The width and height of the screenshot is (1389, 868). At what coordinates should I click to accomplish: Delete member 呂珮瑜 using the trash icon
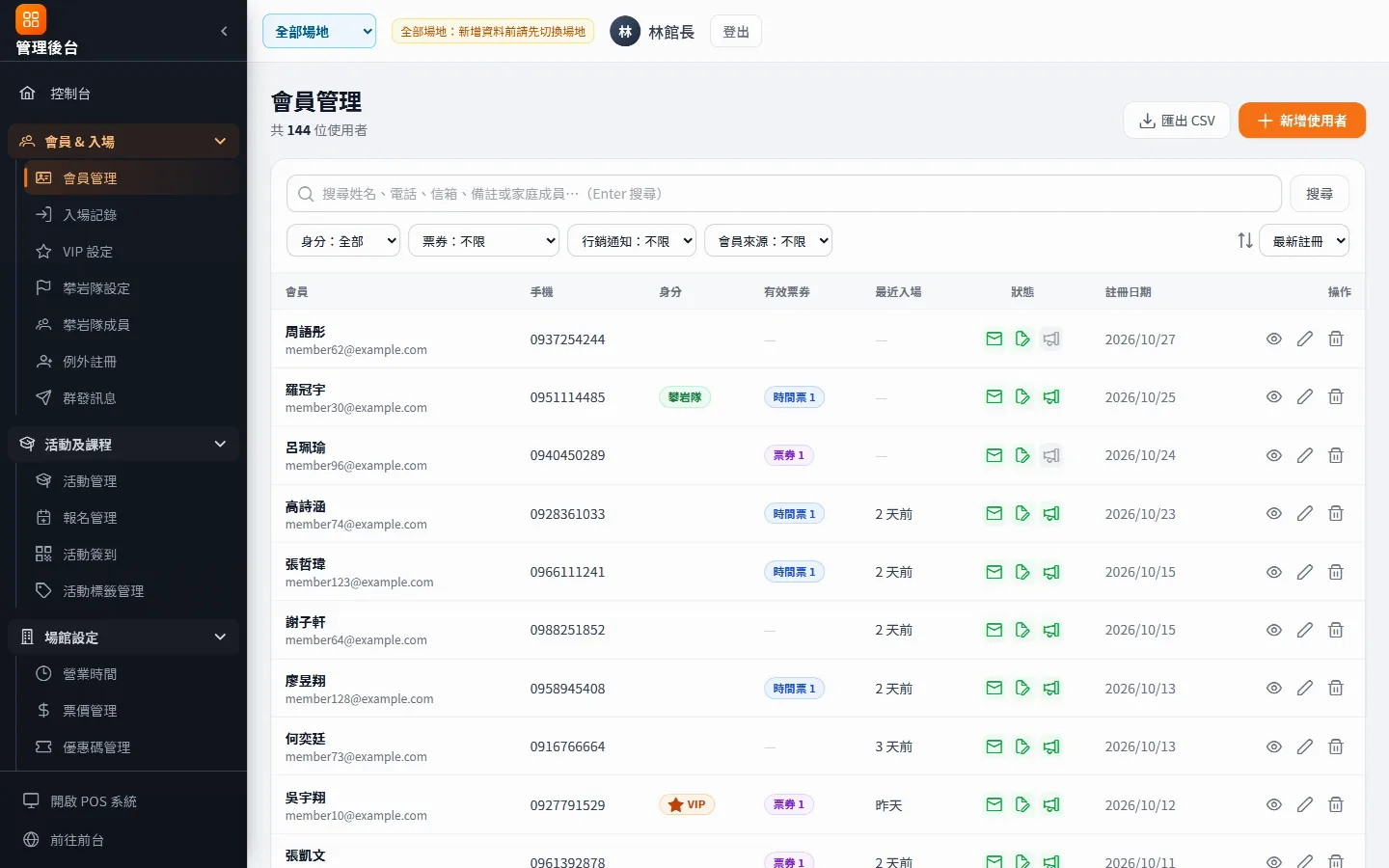[x=1336, y=455]
